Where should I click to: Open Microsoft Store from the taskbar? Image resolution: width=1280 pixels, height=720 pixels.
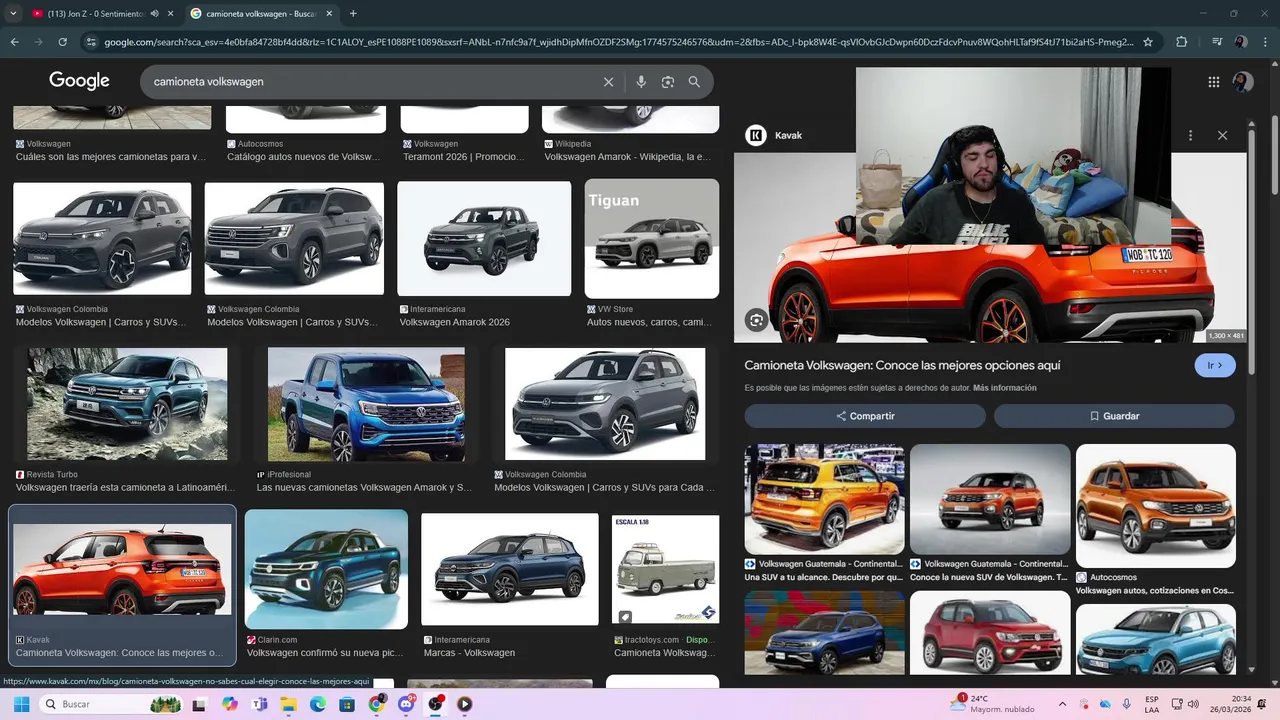[x=347, y=704]
